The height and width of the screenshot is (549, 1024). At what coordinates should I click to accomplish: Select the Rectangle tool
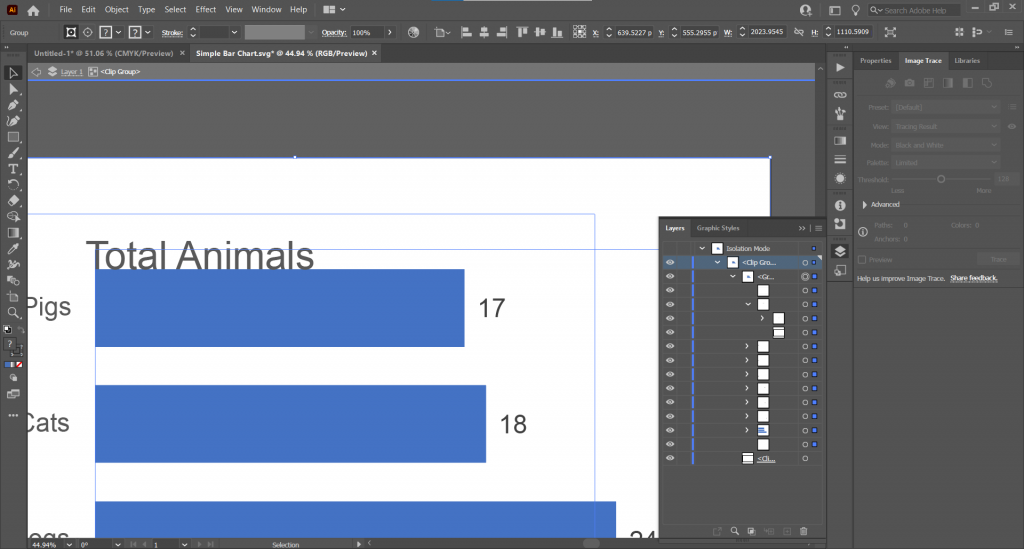click(x=13, y=137)
